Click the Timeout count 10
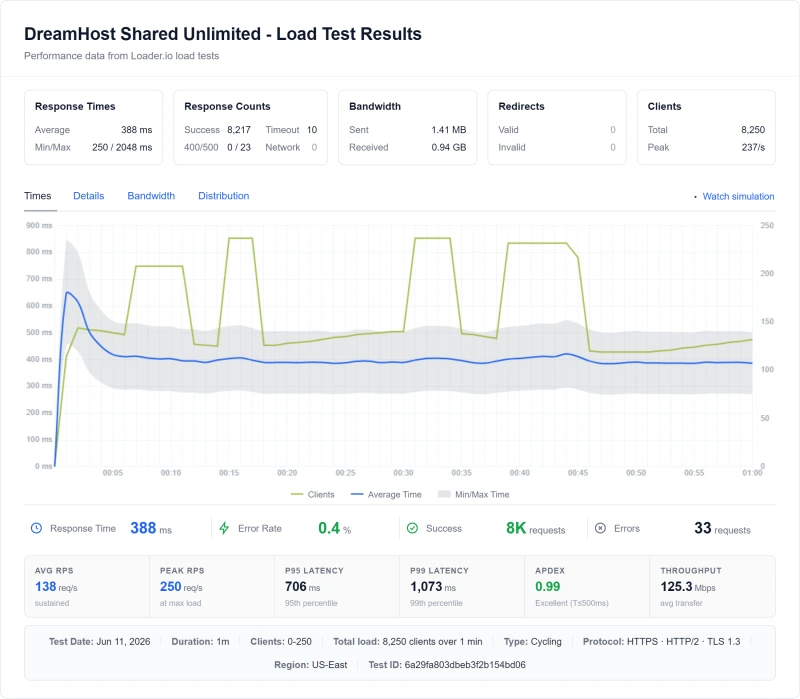The width and height of the screenshot is (800, 699). tap(312, 130)
